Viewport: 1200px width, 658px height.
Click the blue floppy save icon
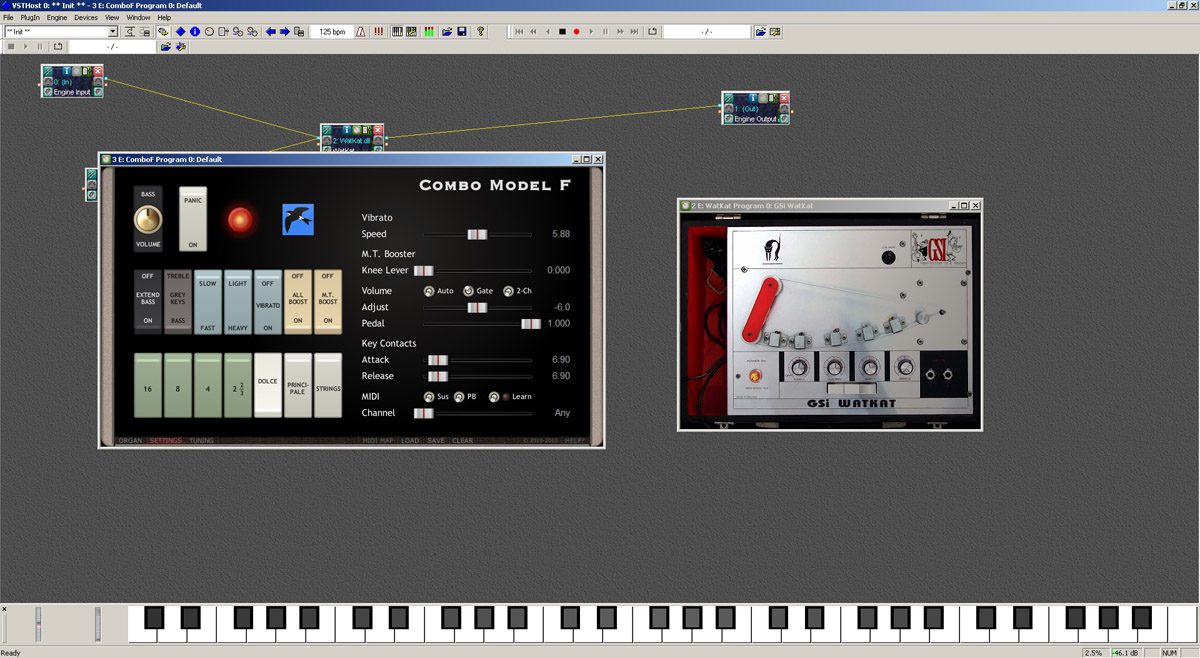click(x=462, y=32)
